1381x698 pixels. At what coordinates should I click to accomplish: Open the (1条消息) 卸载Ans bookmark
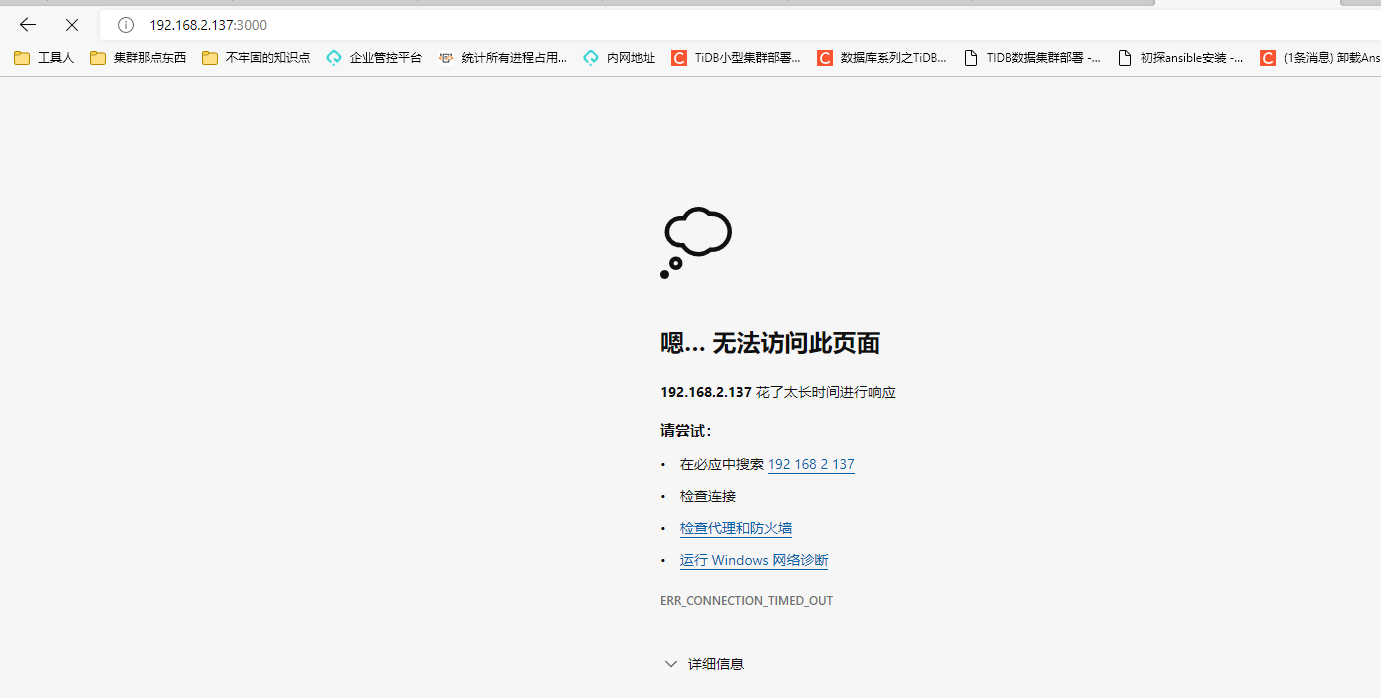pyautogui.click(x=1320, y=58)
